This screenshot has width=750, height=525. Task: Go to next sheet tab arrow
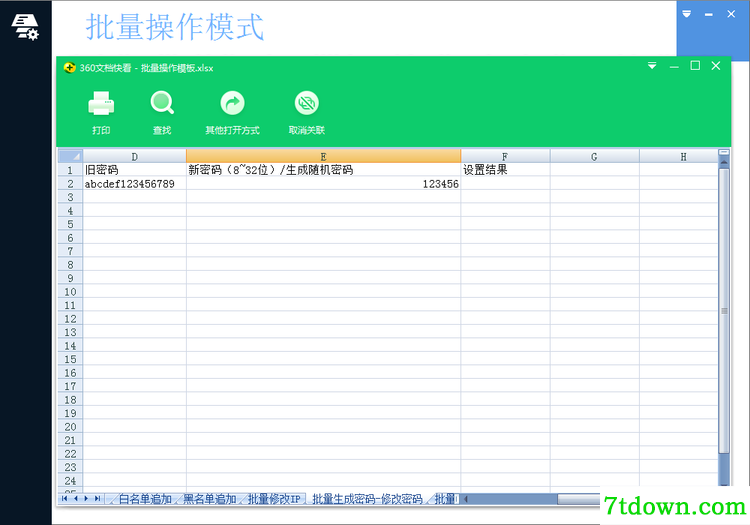click(87, 499)
